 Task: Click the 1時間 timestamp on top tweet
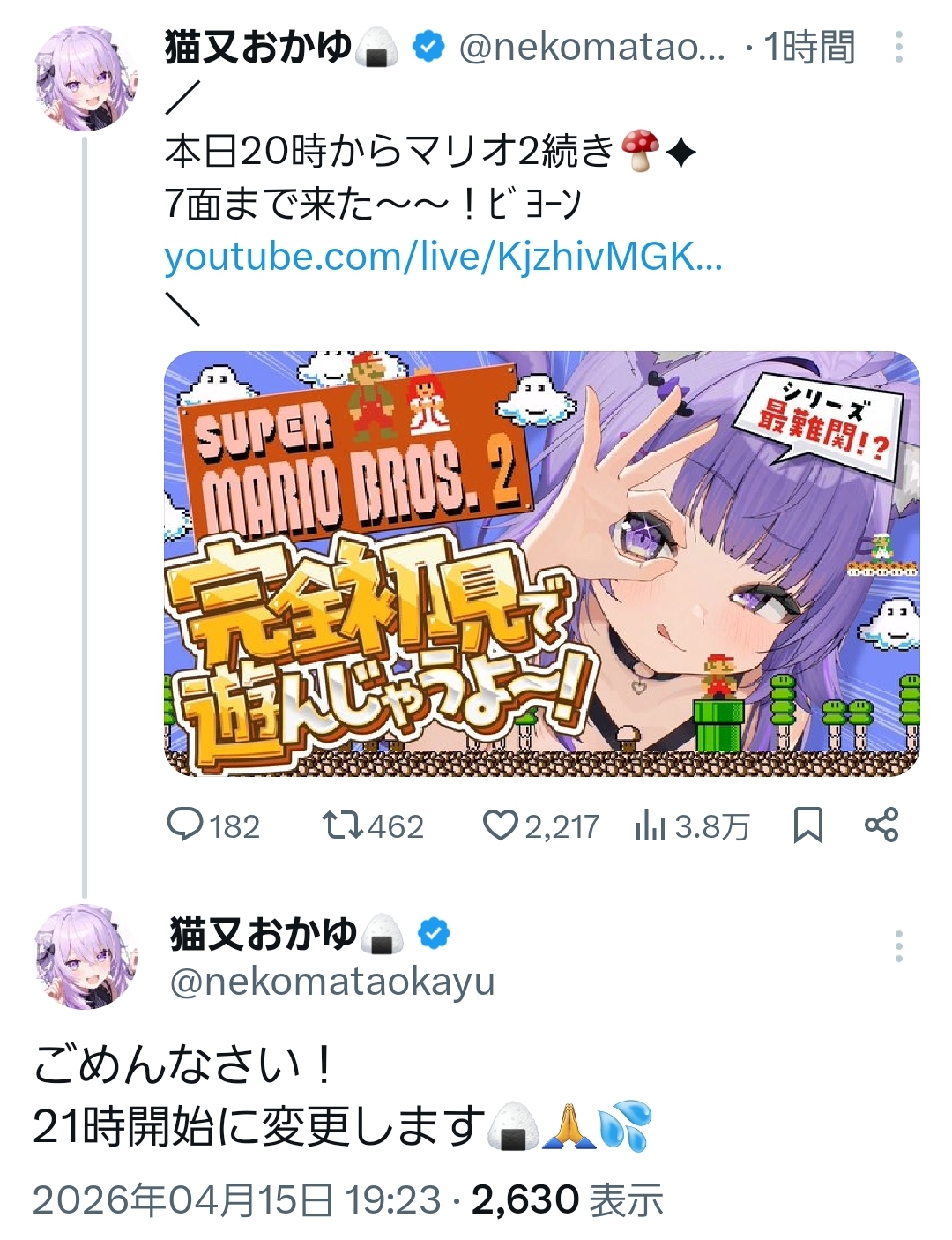pos(809,47)
